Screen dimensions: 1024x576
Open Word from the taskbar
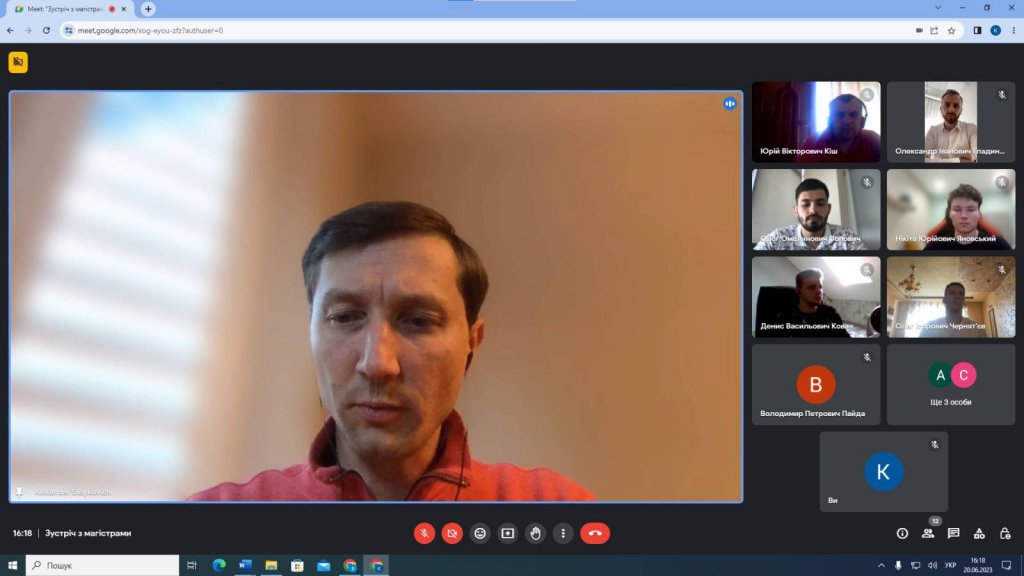click(245, 565)
